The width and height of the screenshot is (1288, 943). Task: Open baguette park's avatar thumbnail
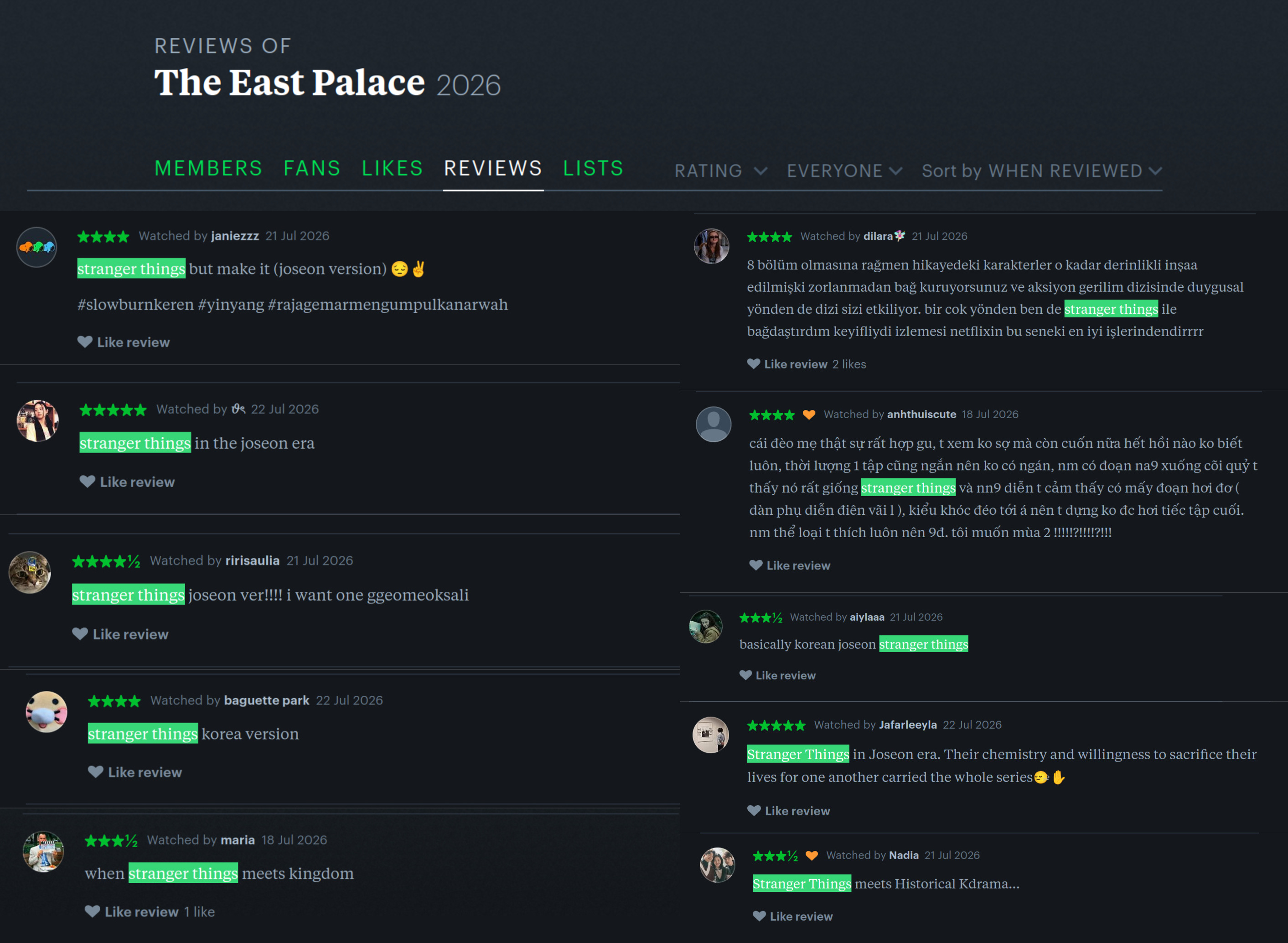point(46,711)
